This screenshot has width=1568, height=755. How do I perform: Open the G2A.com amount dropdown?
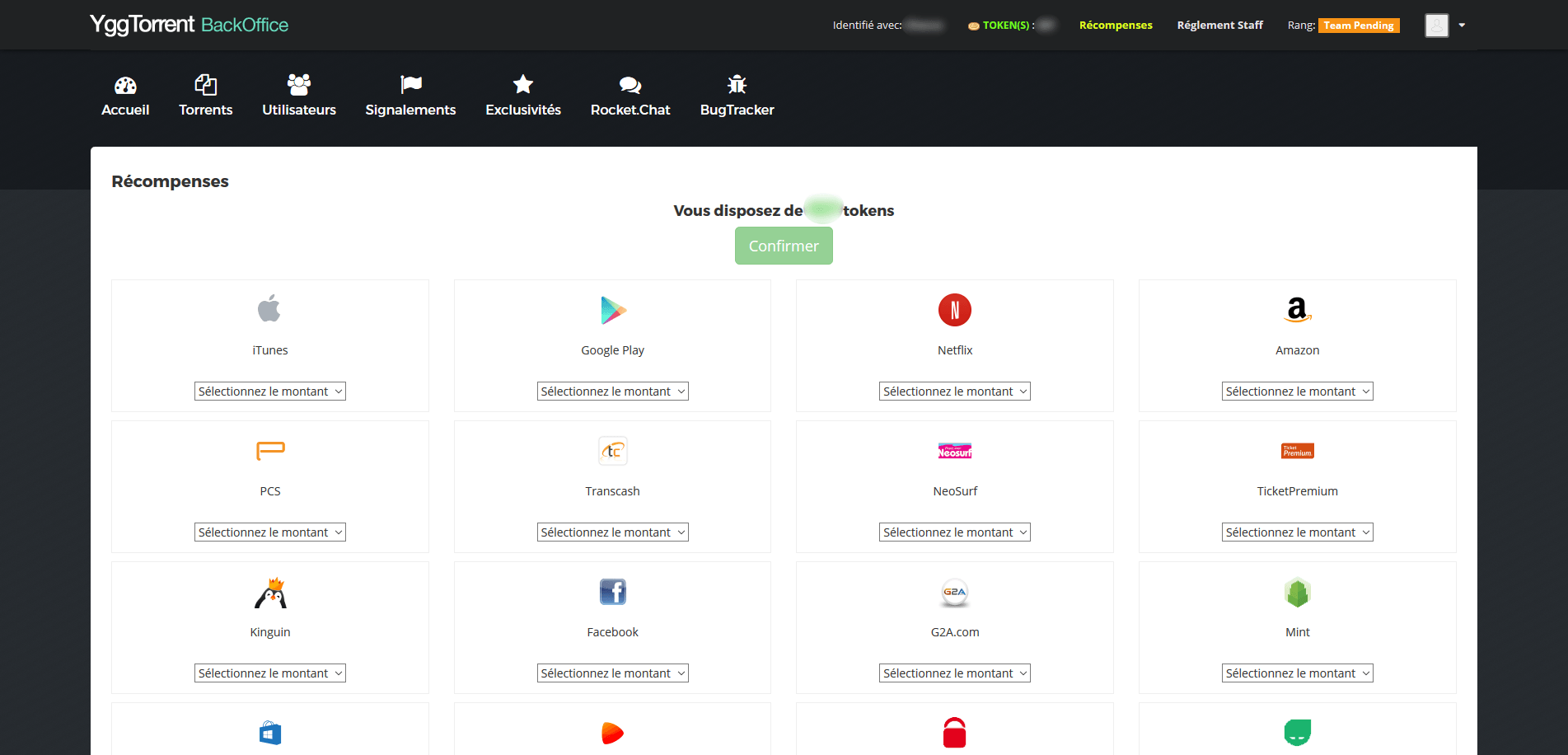tap(955, 673)
